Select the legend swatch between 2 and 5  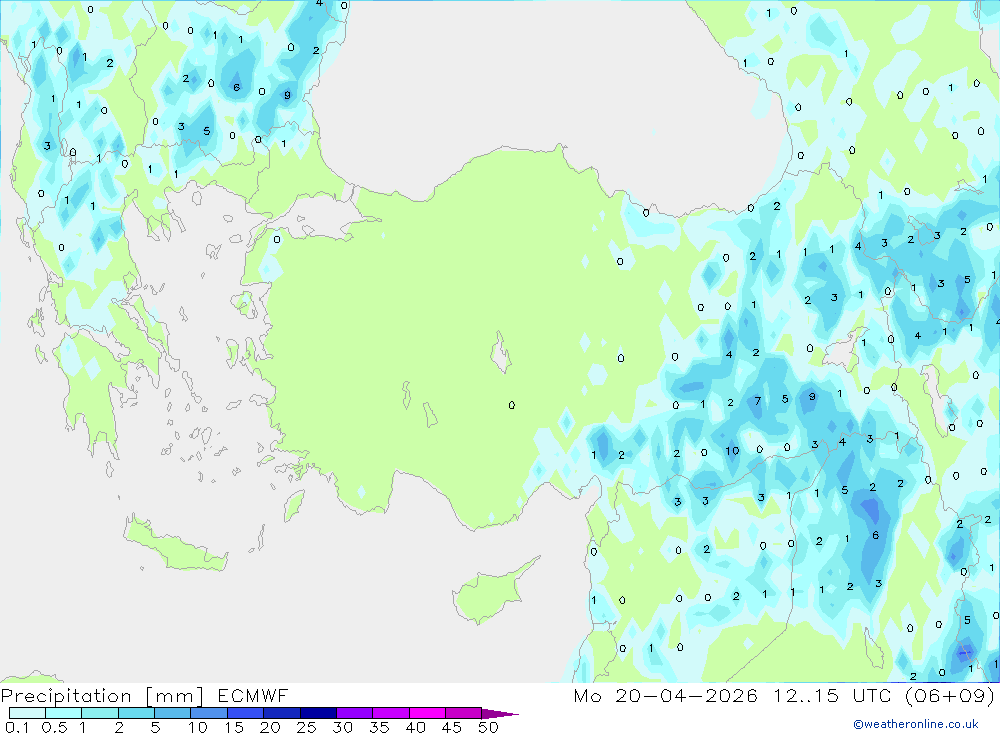pyautogui.click(x=136, y=713)
